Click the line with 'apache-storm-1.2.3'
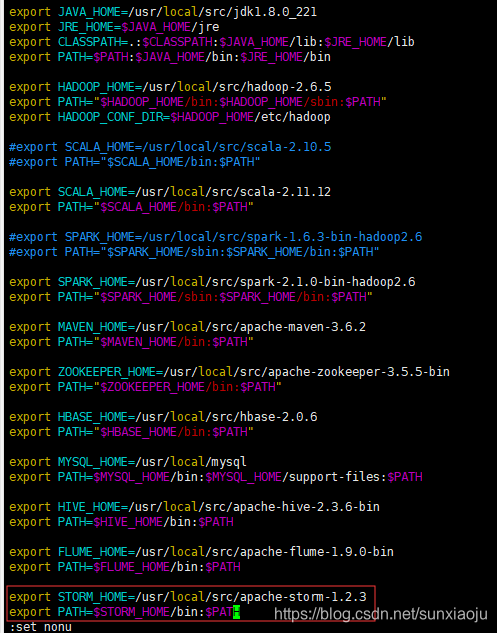This screenshot has height=633, width=497. tap(188, 597)
